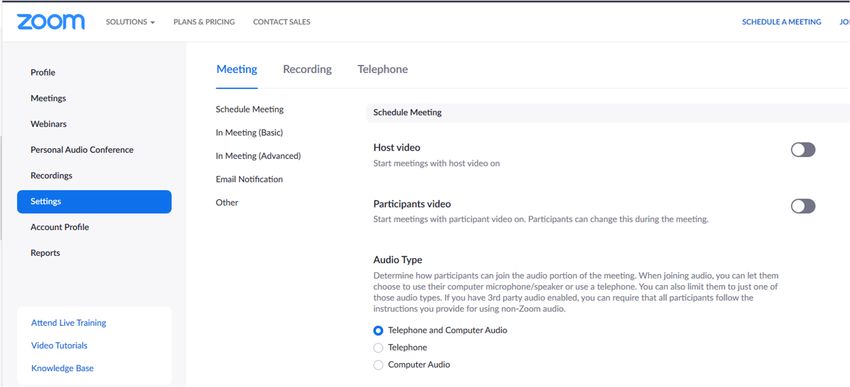The width and height of the screenshot is (850, 387).
Task: Jump to In Meeting (Basic) section
Action: tap(249, 133)
